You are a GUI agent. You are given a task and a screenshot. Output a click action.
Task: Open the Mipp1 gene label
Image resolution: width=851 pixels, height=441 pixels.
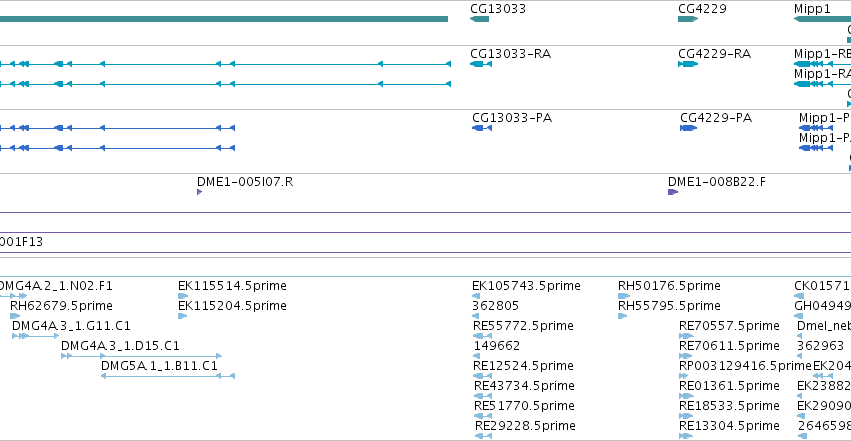click(x=812, y=9)
